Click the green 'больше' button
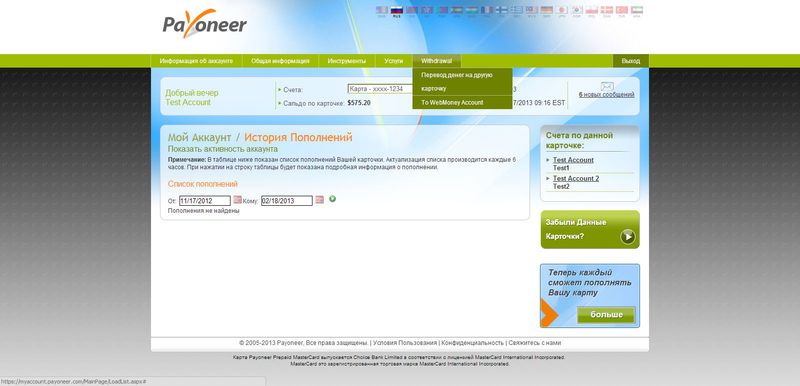This screenshot has height=386, width=800. (x=606, y=315)
